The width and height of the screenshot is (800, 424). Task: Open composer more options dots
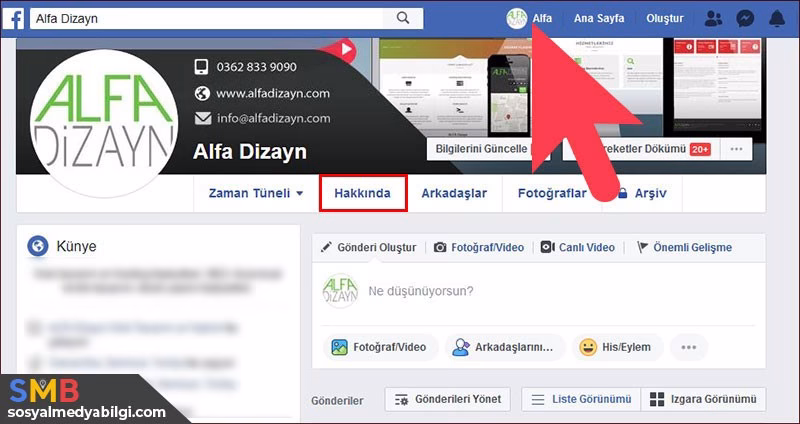click(689, 347)
